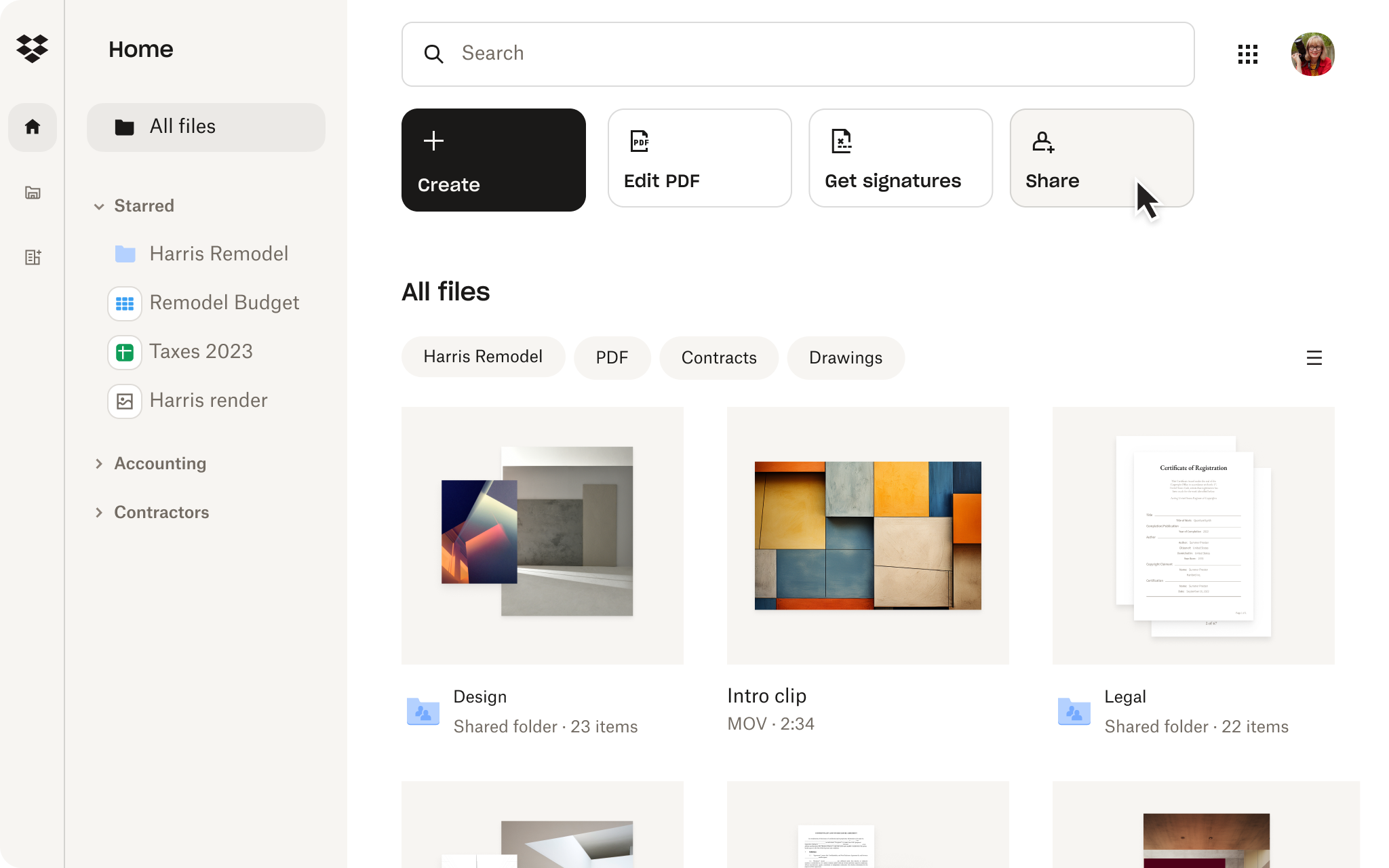Click the Edit PDF icon
Image resolution: width=1389 pixels, height=868 pixels.
coord(638,141)
